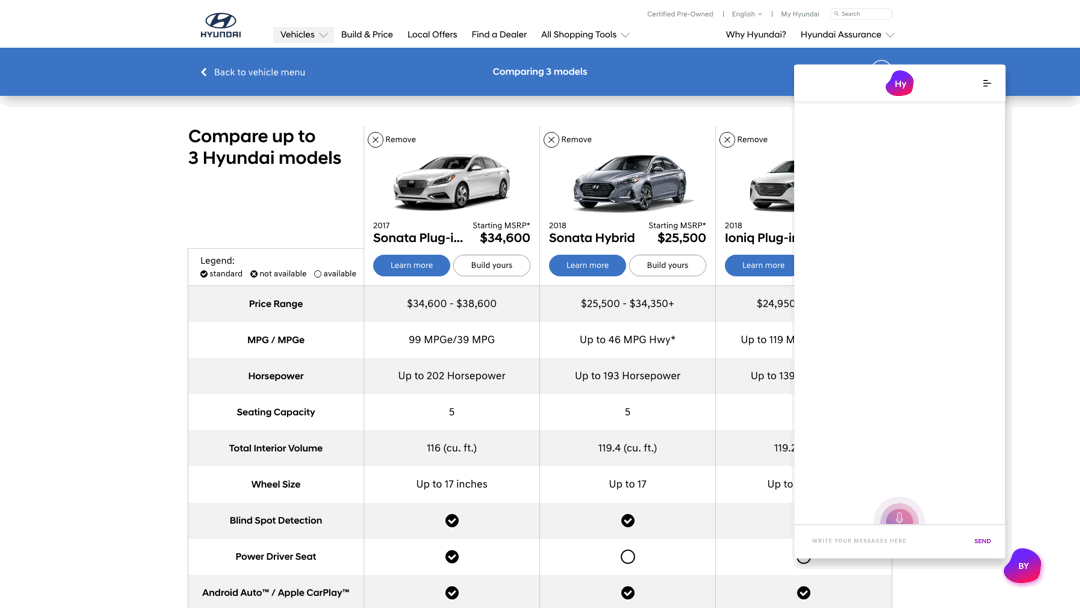Select 'Up to 17 inches' cell

pyautogui.click(x=452, y=484)
